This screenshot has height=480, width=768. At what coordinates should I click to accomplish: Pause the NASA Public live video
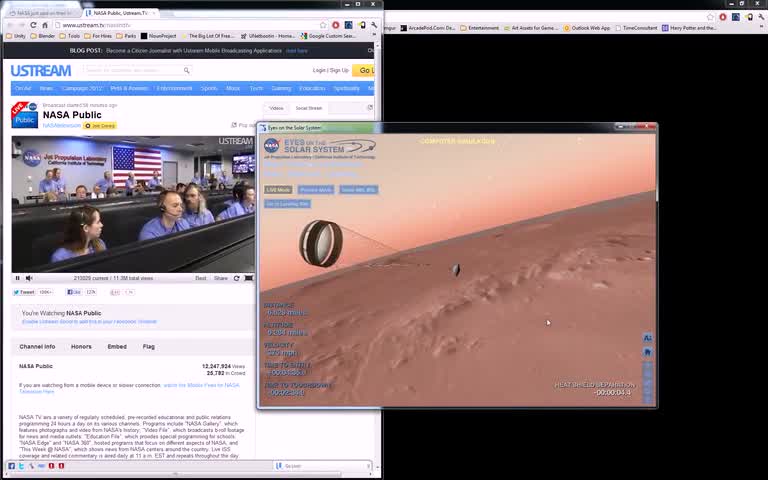pos(18,278)
